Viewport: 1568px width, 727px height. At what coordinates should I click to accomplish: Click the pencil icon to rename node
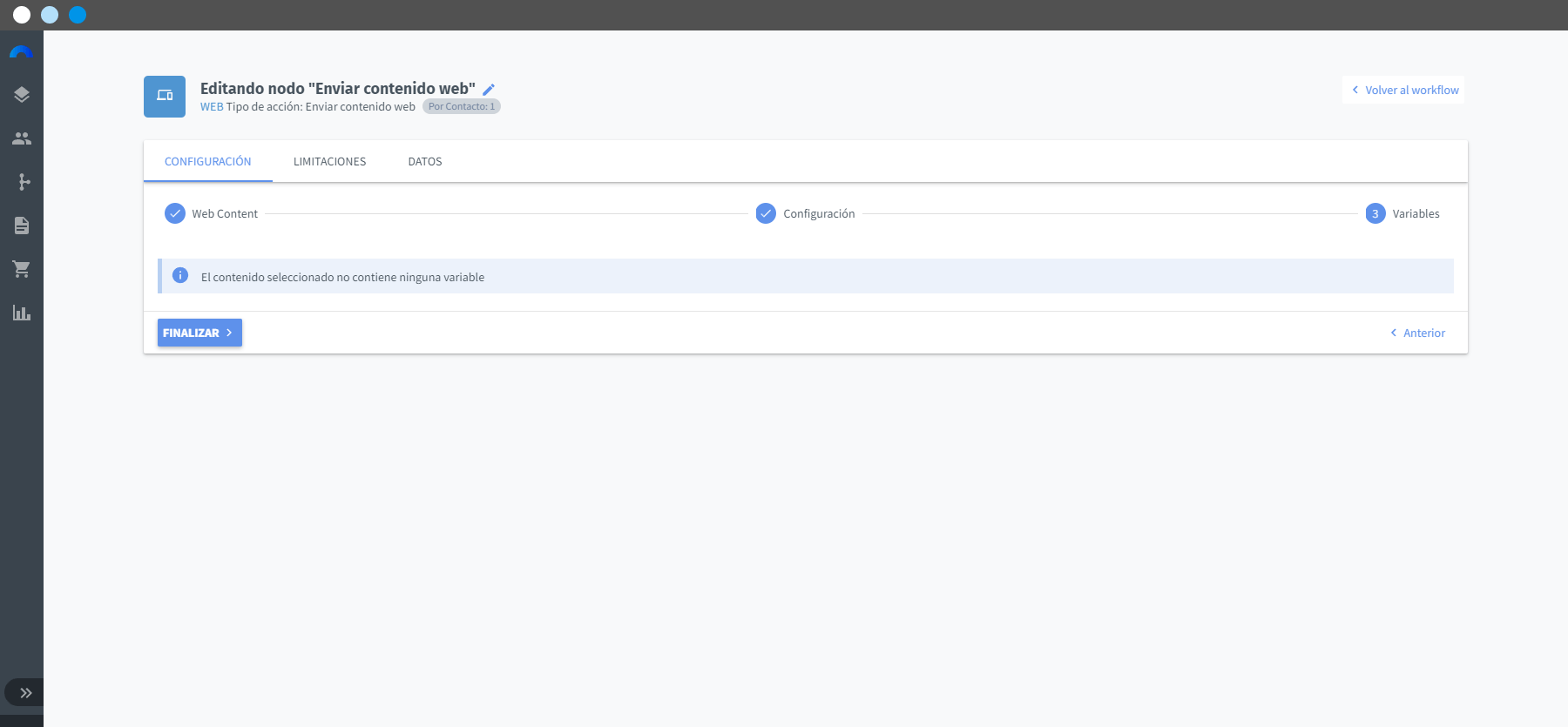pyautogui.click(x=489, y=90)
